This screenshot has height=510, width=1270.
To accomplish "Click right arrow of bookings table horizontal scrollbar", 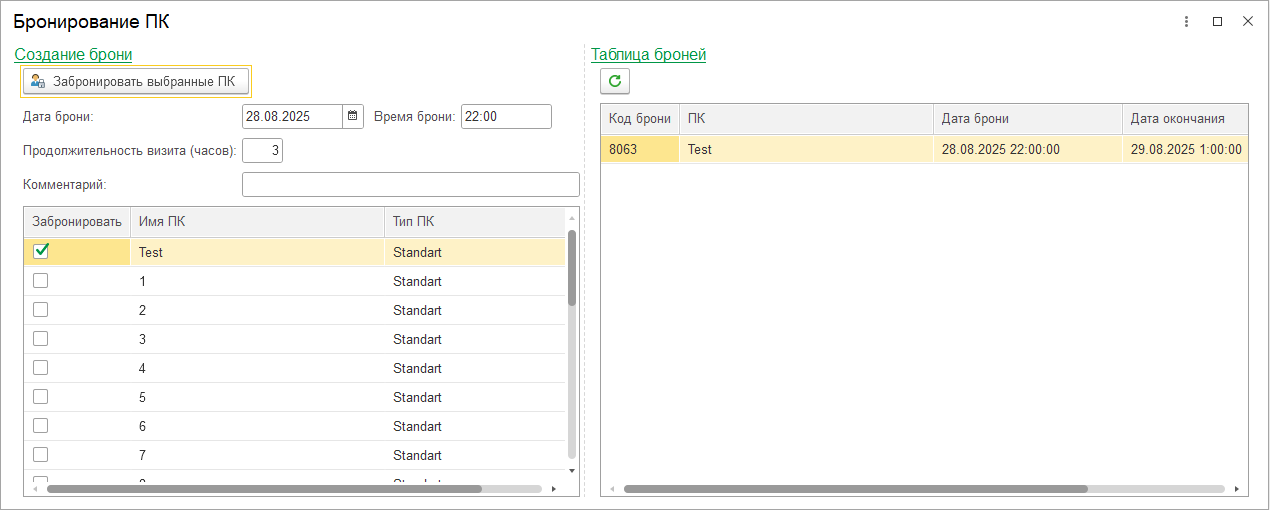I will coord(1237,489).
